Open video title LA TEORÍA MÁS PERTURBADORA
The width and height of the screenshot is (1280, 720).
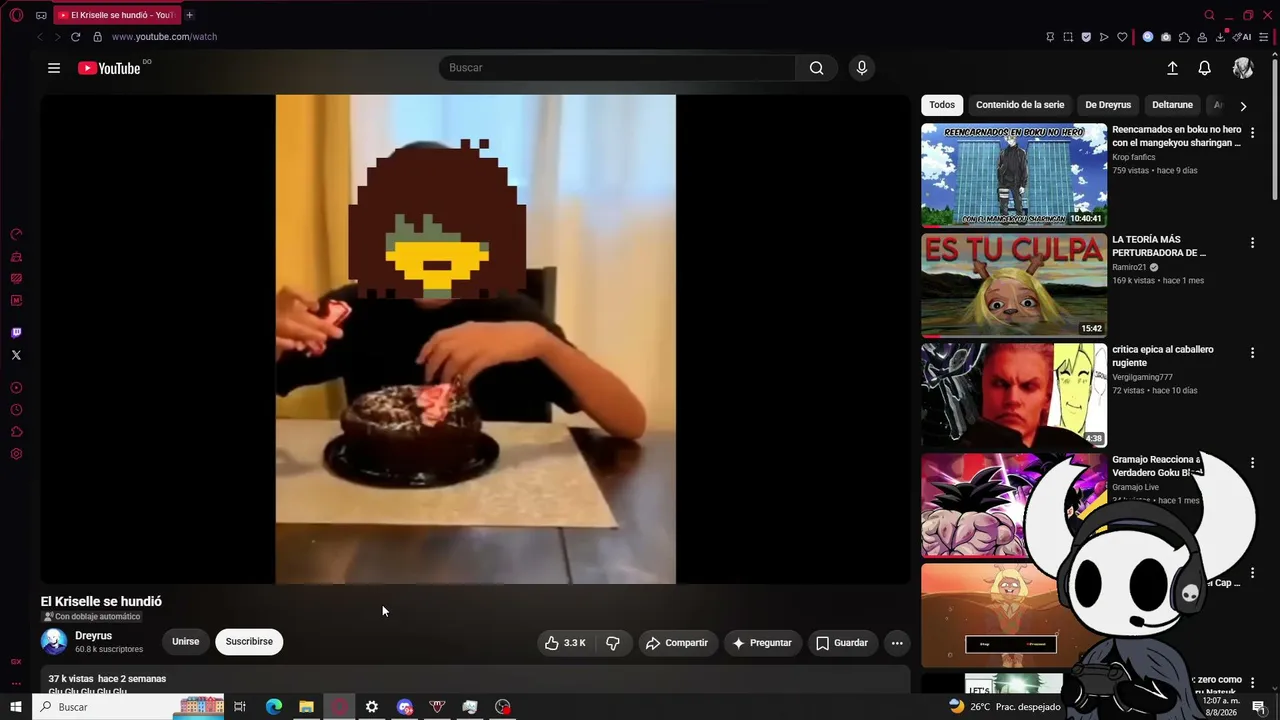point(1160,246)
